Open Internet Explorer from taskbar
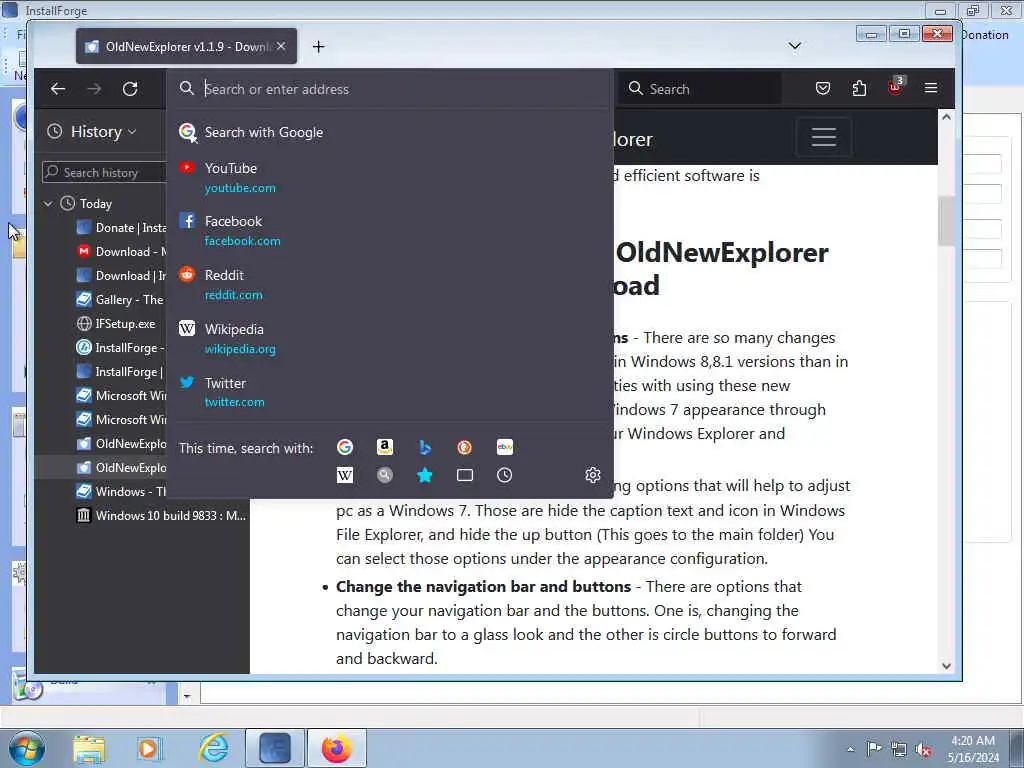The image size is (1024, 768). 214,748
